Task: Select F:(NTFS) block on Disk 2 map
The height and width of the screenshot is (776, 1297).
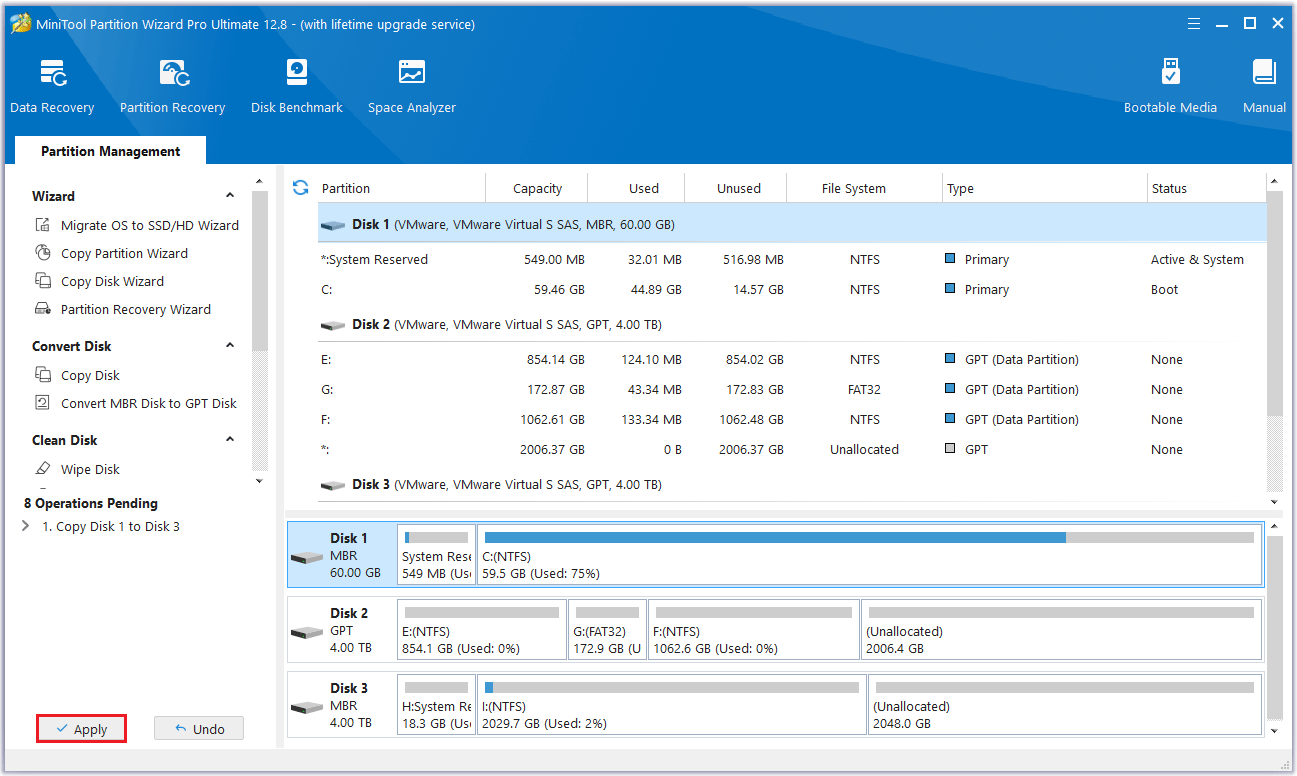Action: [754, 629]
